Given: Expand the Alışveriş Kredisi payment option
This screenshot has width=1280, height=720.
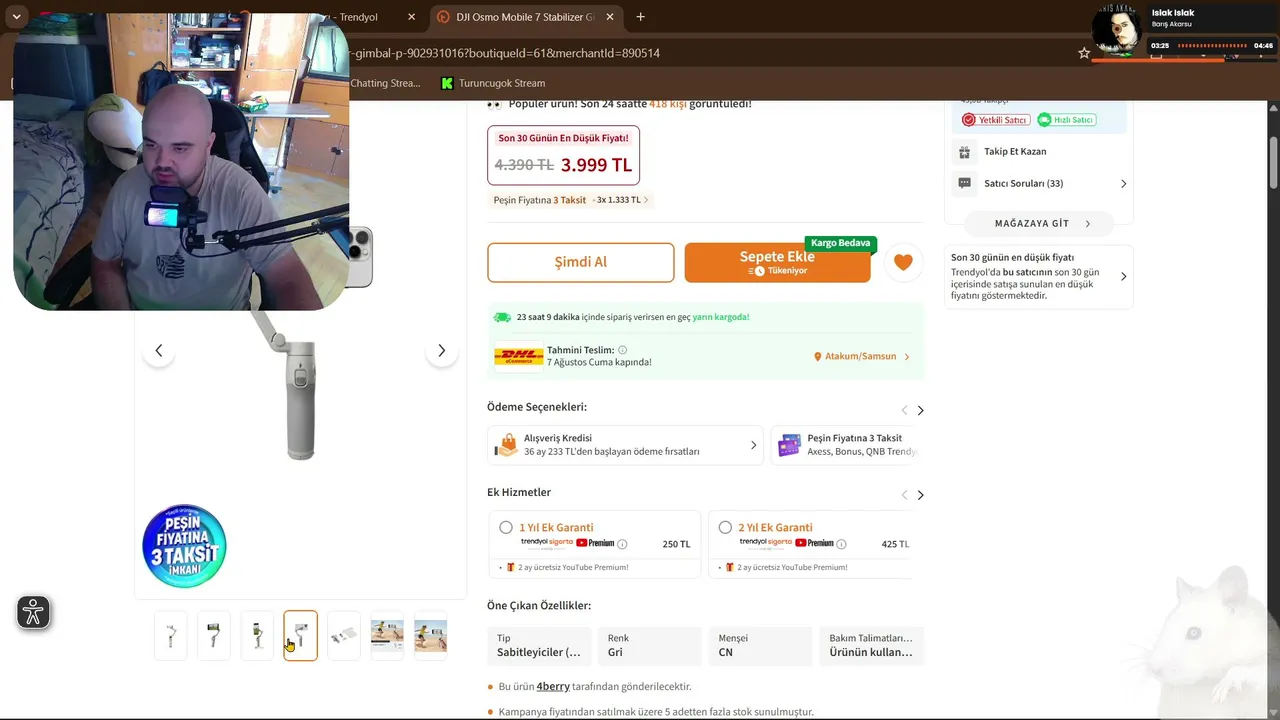Looking at the screenshot, I should click(x=625, y=445).
